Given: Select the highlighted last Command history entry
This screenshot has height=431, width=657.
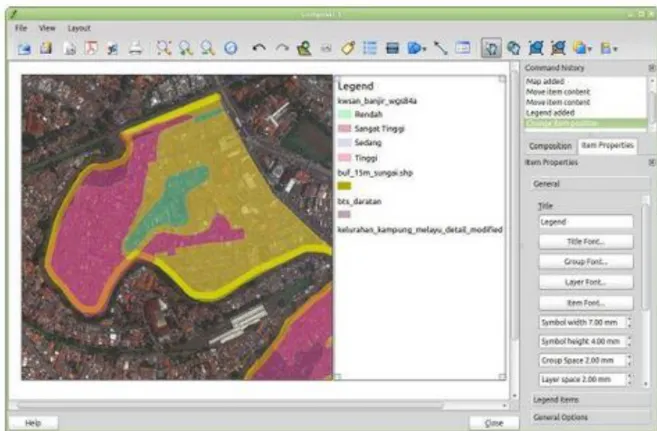Looking at the screenshot, I should pos(585,123).
